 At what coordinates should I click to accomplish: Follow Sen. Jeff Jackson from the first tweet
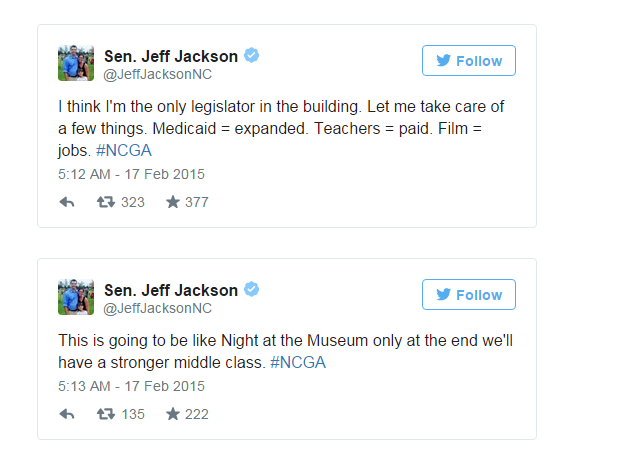[x=469, y=61]
